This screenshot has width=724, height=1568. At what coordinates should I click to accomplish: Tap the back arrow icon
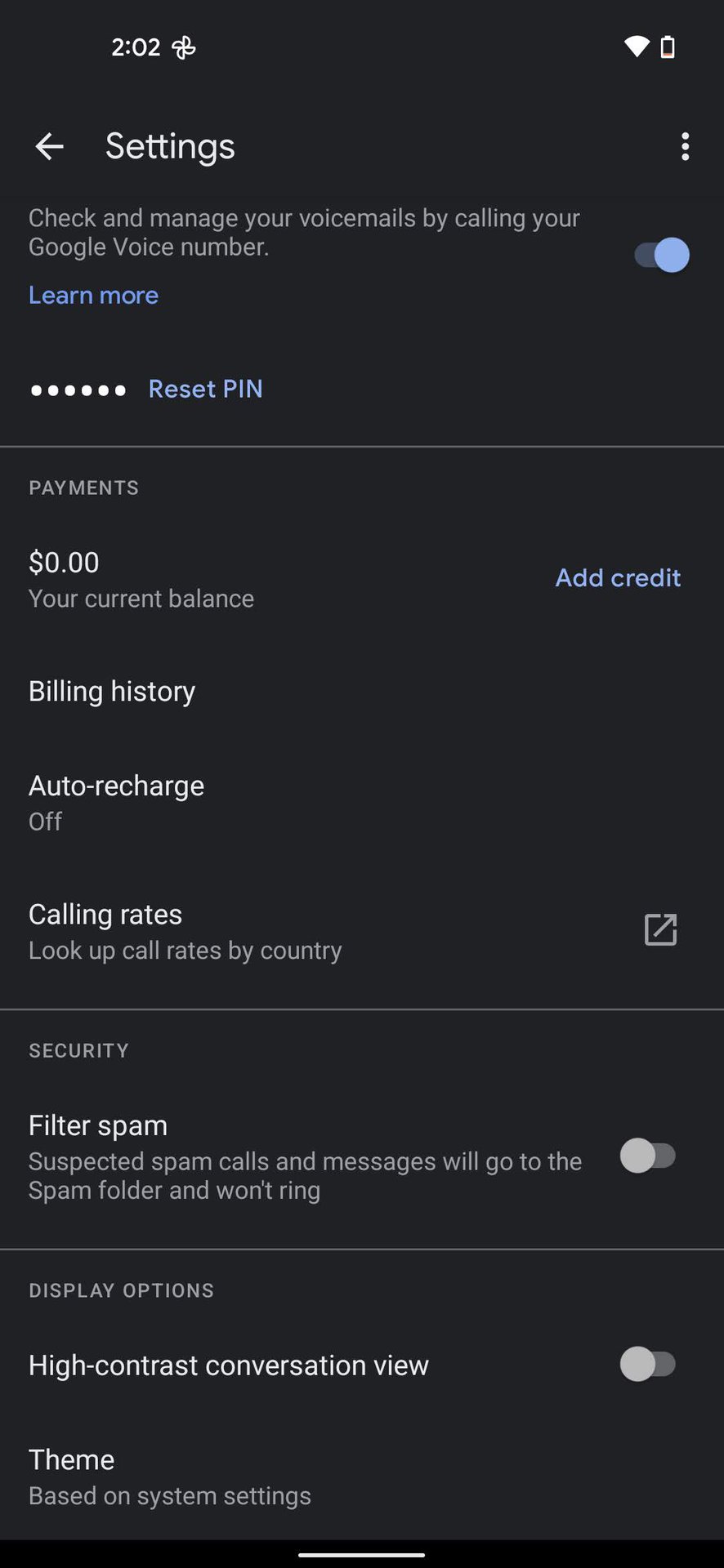pyautogui.click(x=50, y=147)
